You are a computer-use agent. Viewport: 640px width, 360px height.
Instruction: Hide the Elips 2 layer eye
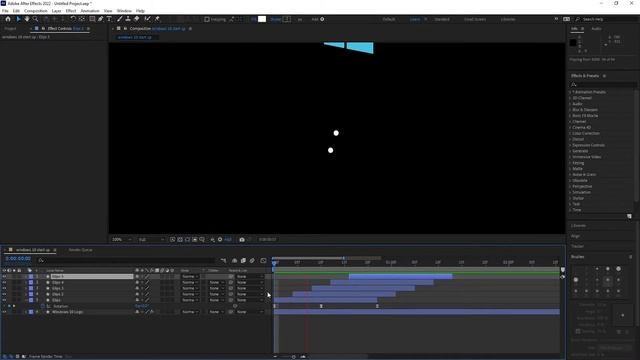(4, 294)
